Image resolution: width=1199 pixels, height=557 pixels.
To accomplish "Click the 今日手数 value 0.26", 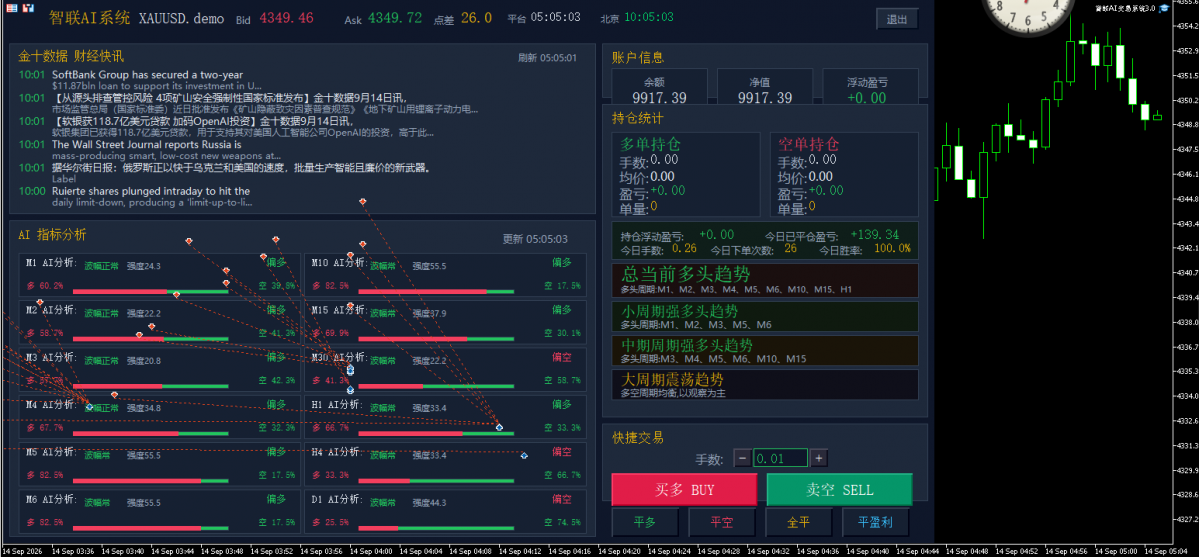I will tap(684, 249).
